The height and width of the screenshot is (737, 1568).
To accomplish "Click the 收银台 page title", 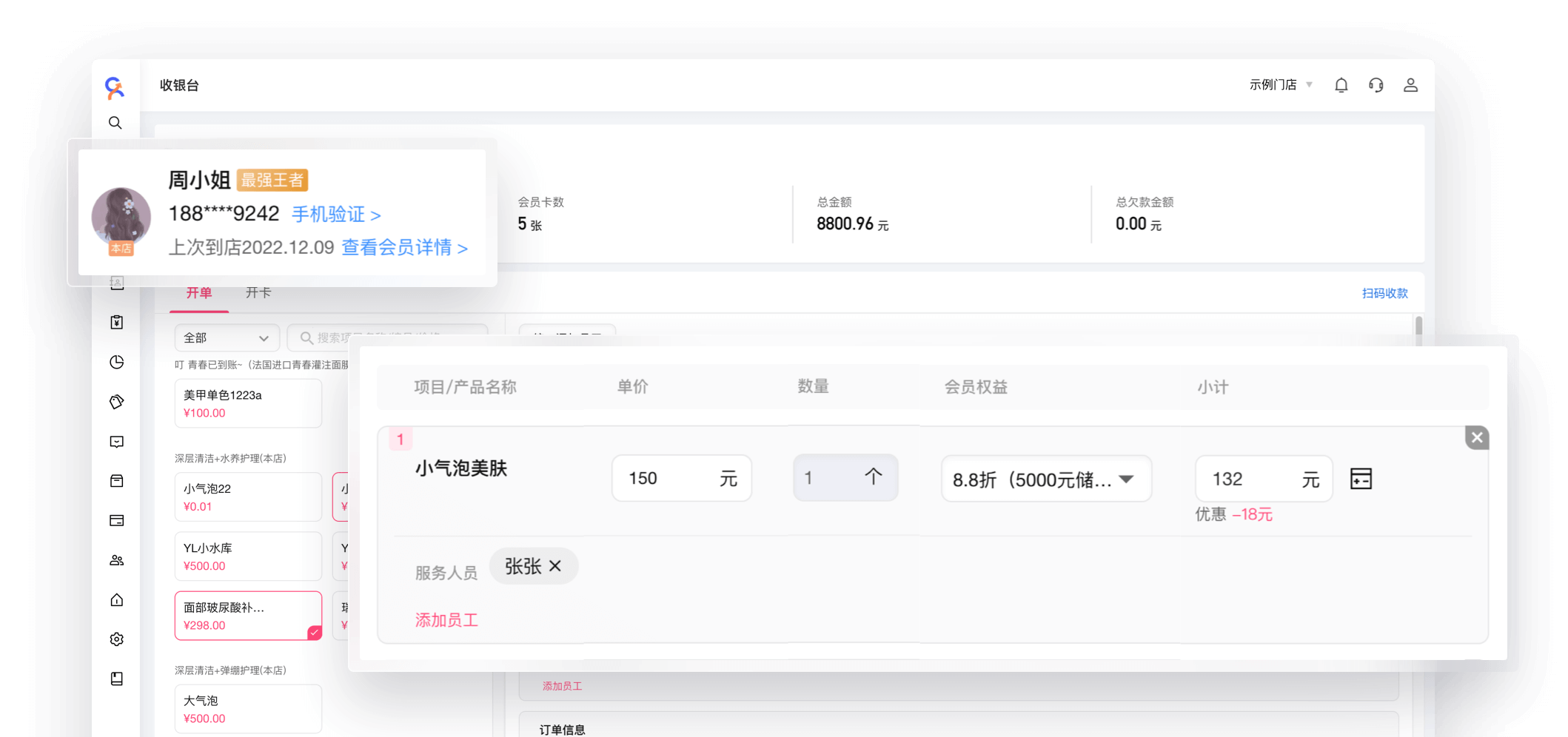I will coord(179,85).
